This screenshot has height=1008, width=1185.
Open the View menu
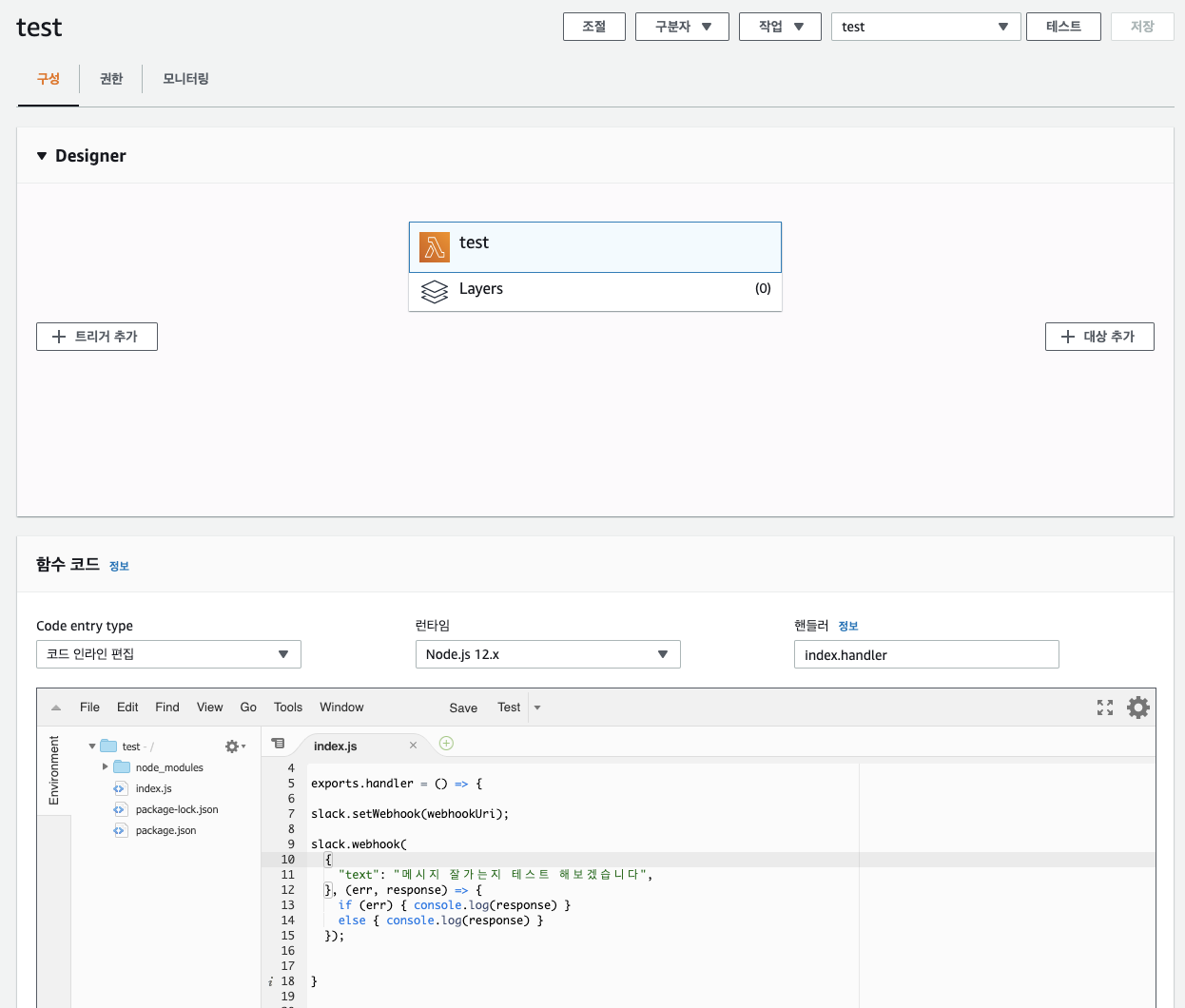(x=210, y=708)
